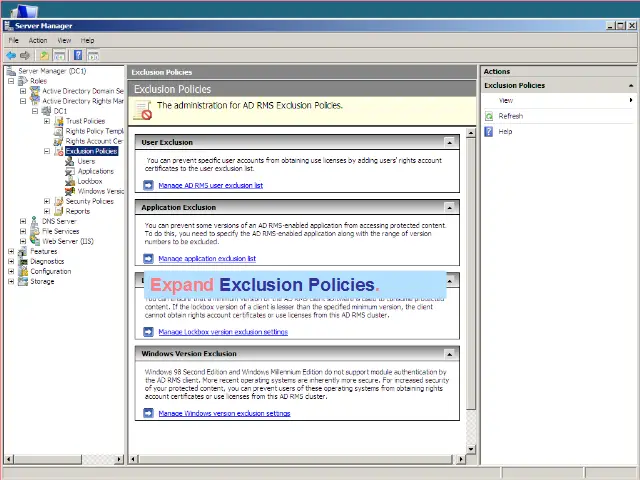This screenshot has width=640, height=480.
Task: Collapse Exclusion Policies group in Actions pane
Action: tap(631, 85)
